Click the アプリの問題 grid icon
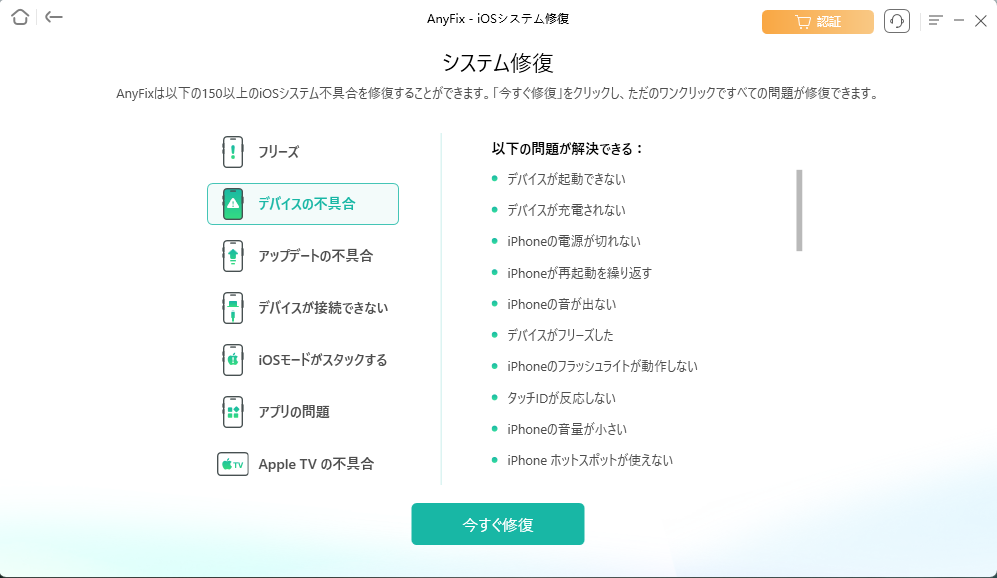Screen dimensions: 997x578 (233, 412)
